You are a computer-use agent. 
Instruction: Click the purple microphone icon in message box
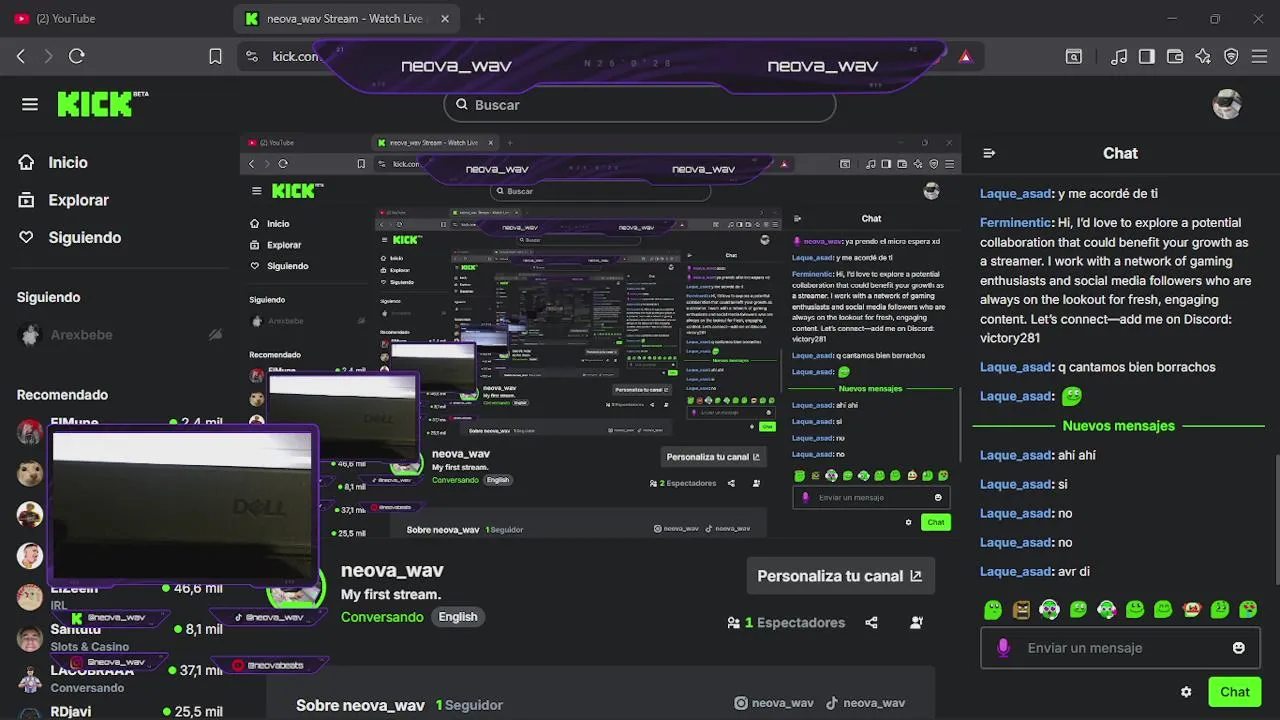[x=1004, y=648]
